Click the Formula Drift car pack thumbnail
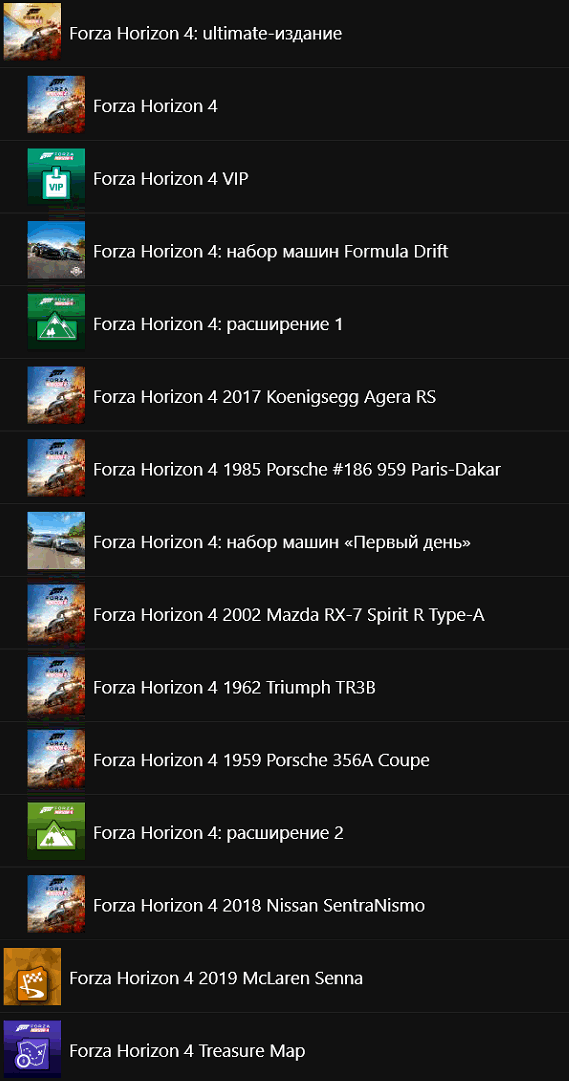 pyautogui.click(x=56, y=250)
